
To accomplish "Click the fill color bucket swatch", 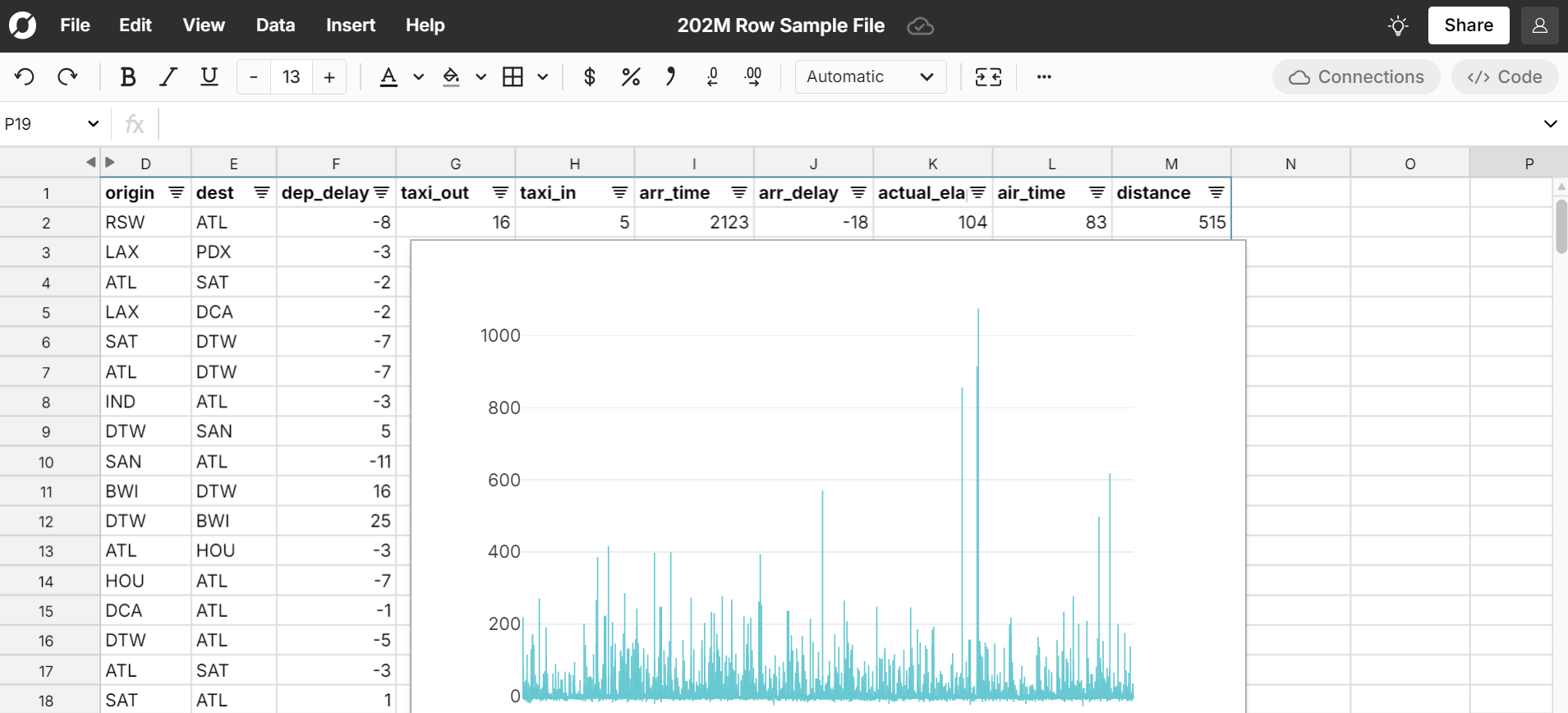I will (451, 77).
